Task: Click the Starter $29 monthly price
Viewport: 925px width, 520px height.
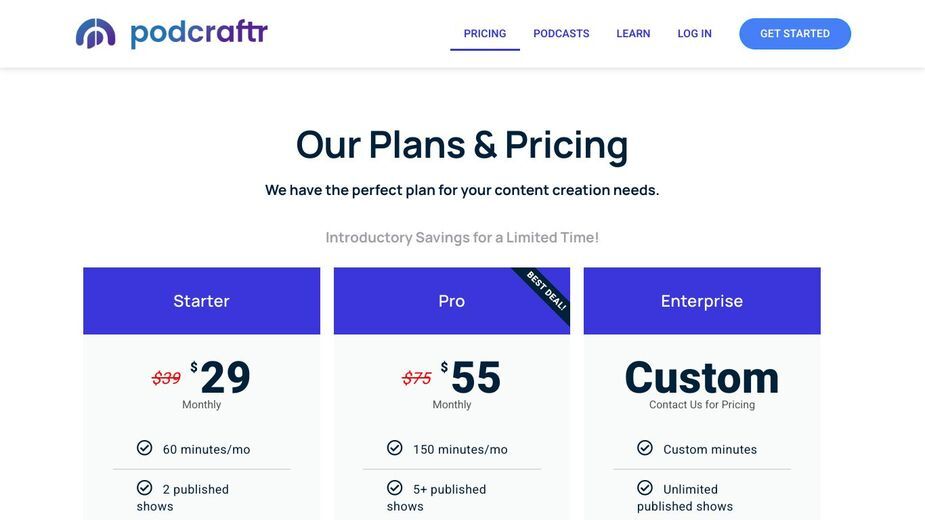Action: 221,377
